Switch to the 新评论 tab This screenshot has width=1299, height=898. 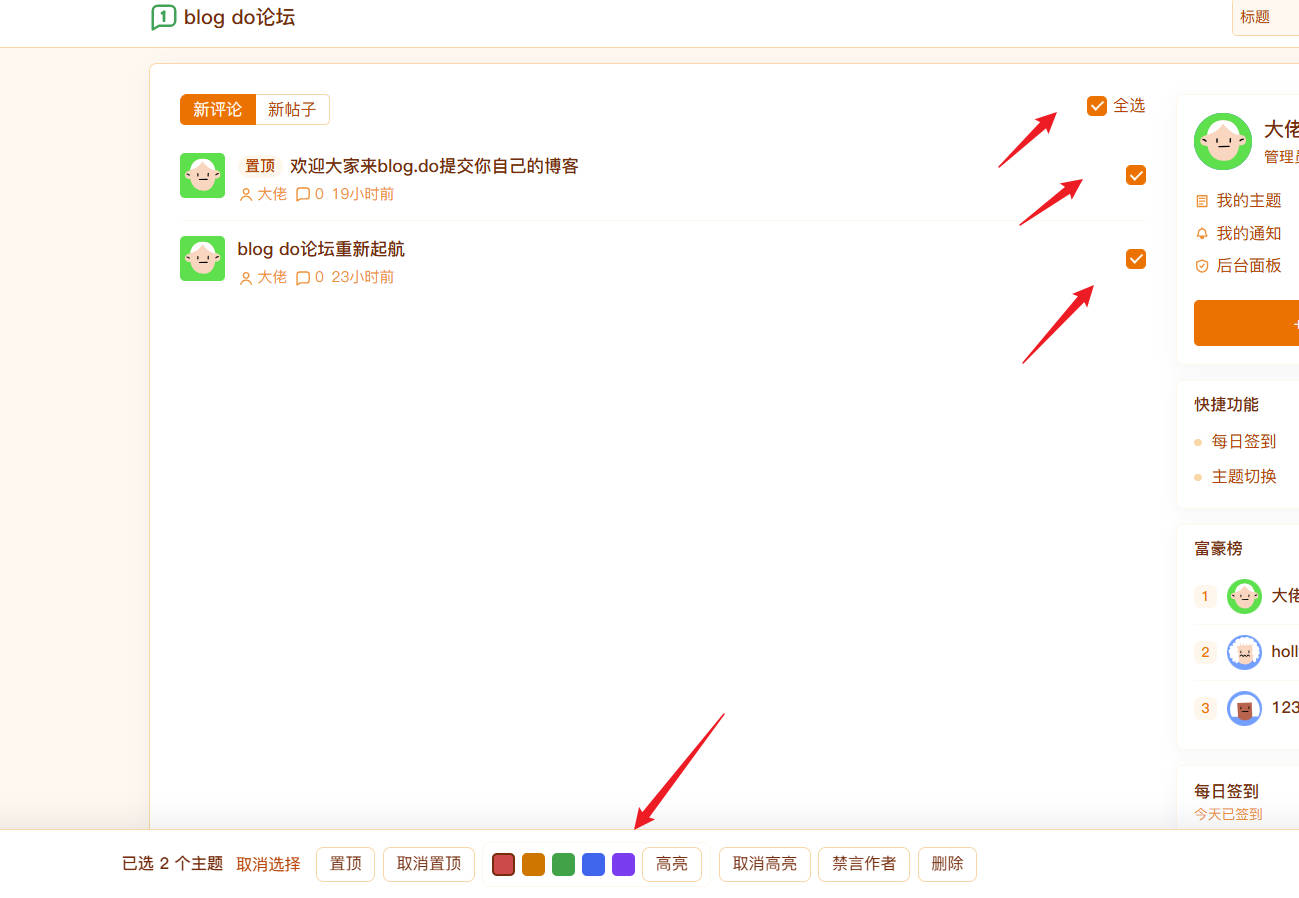pos(218,109)
